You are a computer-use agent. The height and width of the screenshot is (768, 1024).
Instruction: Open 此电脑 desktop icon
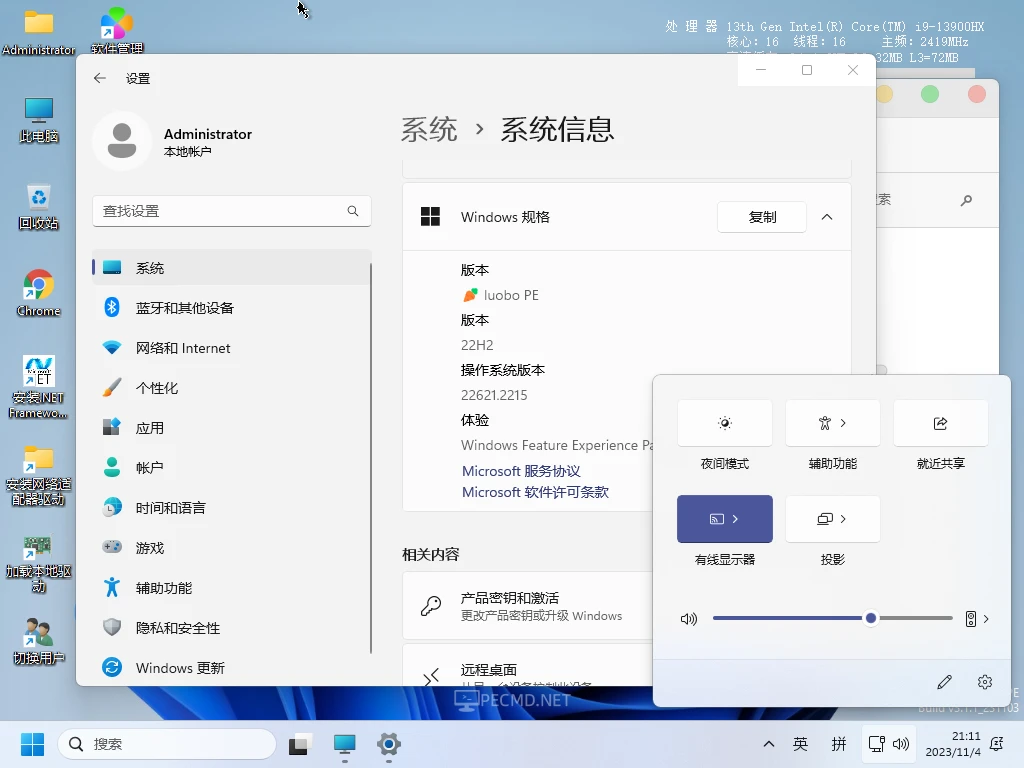[39, 120]
